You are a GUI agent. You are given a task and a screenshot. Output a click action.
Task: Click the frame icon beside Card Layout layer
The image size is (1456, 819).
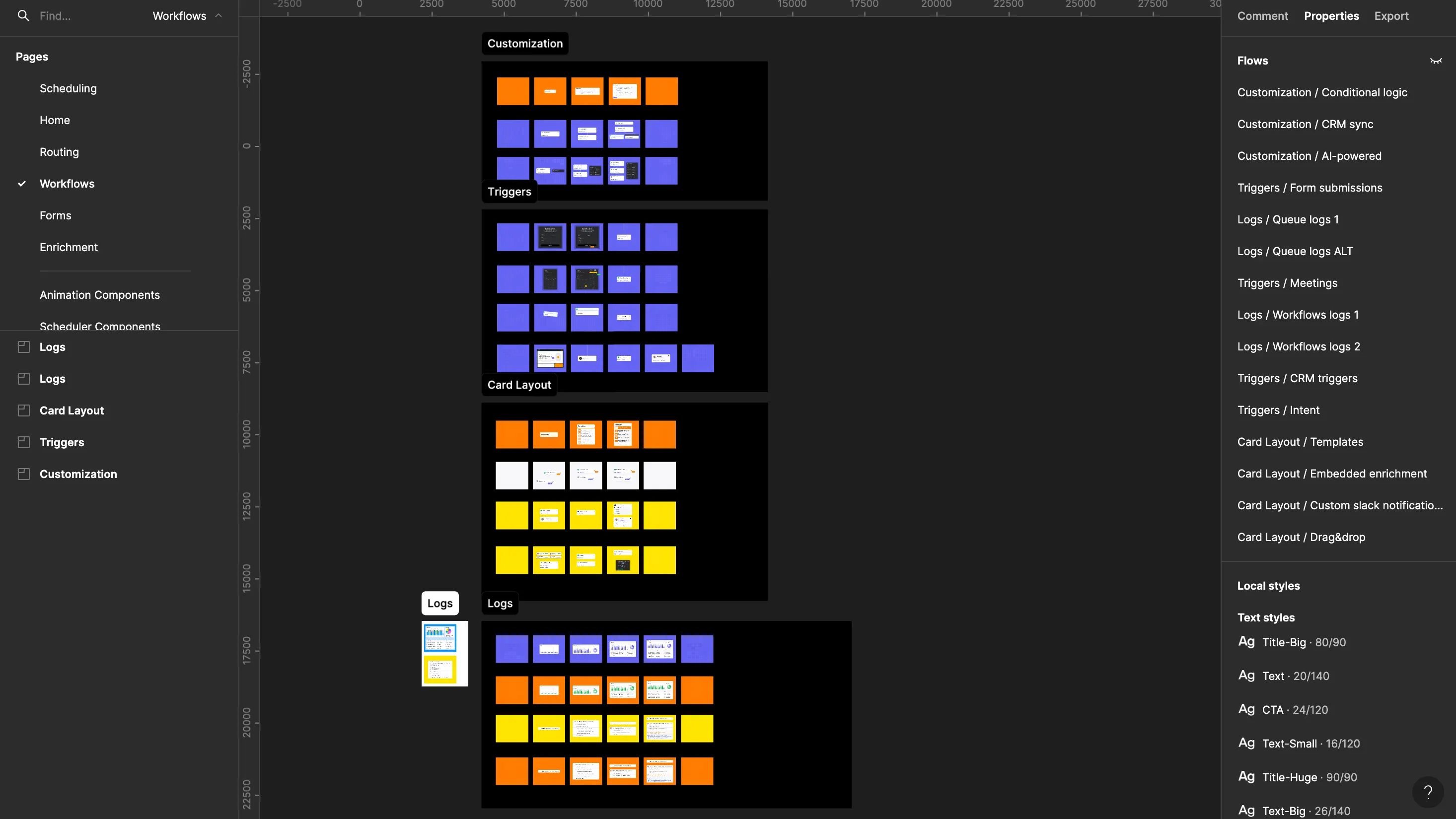click(x=24, y=410)
